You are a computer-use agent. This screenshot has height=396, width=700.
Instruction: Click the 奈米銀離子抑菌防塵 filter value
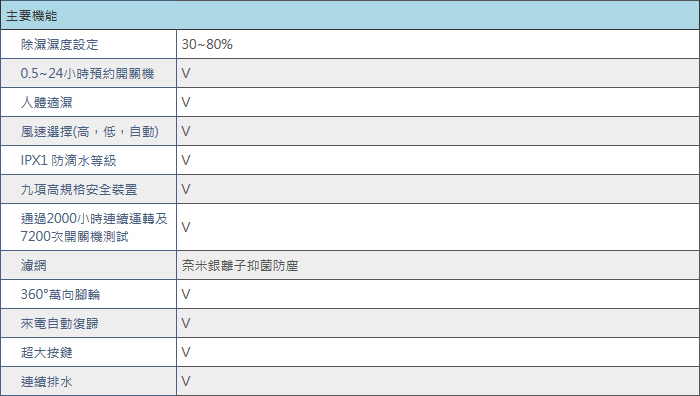240,266
